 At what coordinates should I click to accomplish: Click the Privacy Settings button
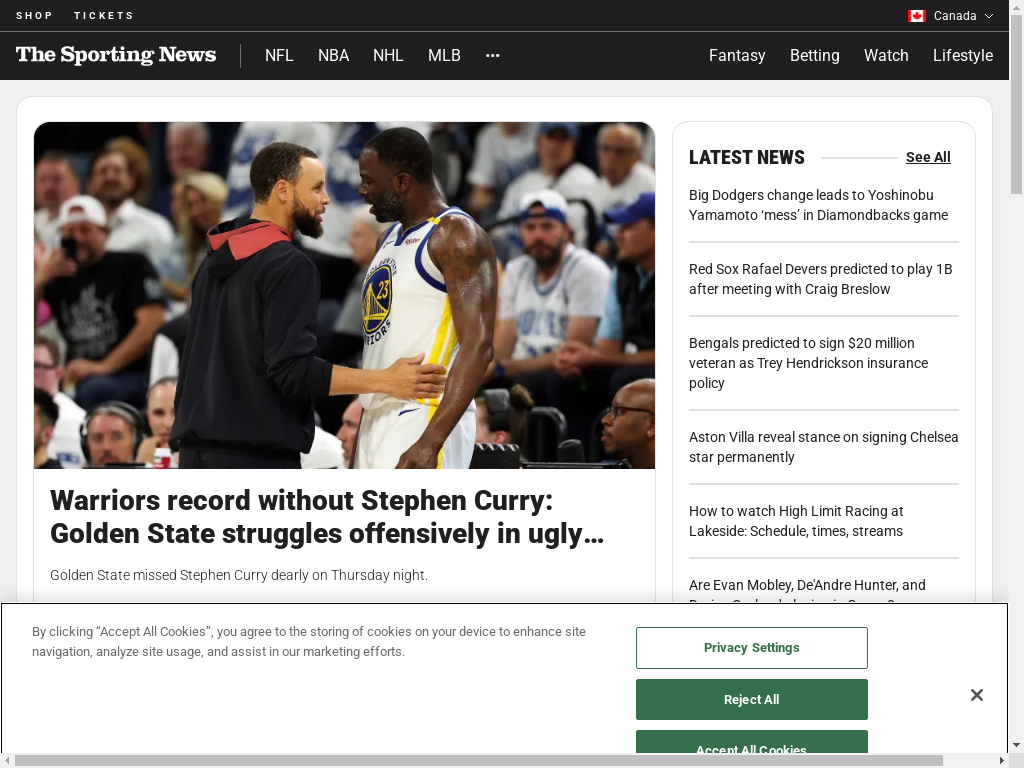point(752,648)
